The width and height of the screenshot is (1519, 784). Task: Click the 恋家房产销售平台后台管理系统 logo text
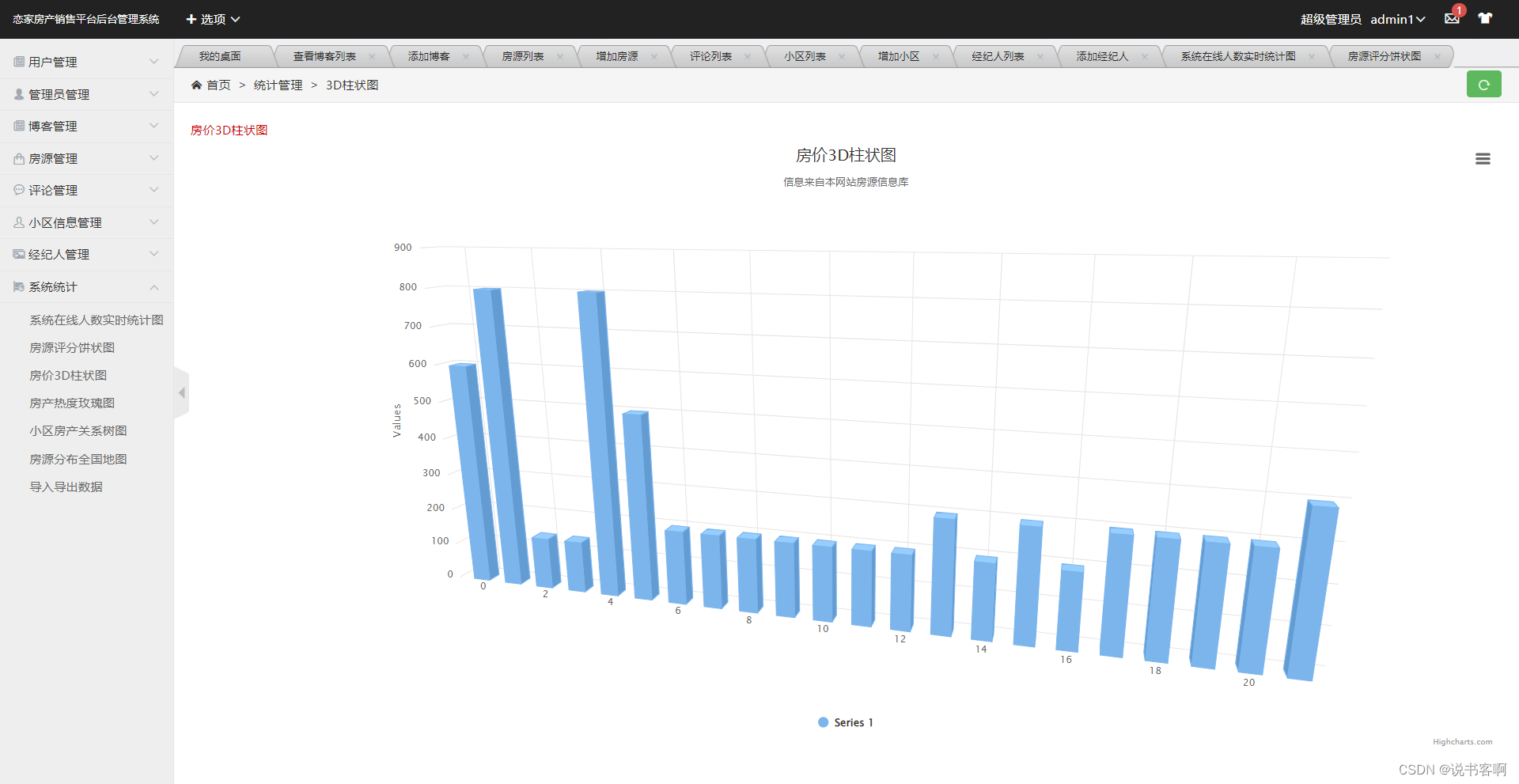pyautogui.click(x=86, y=19)
